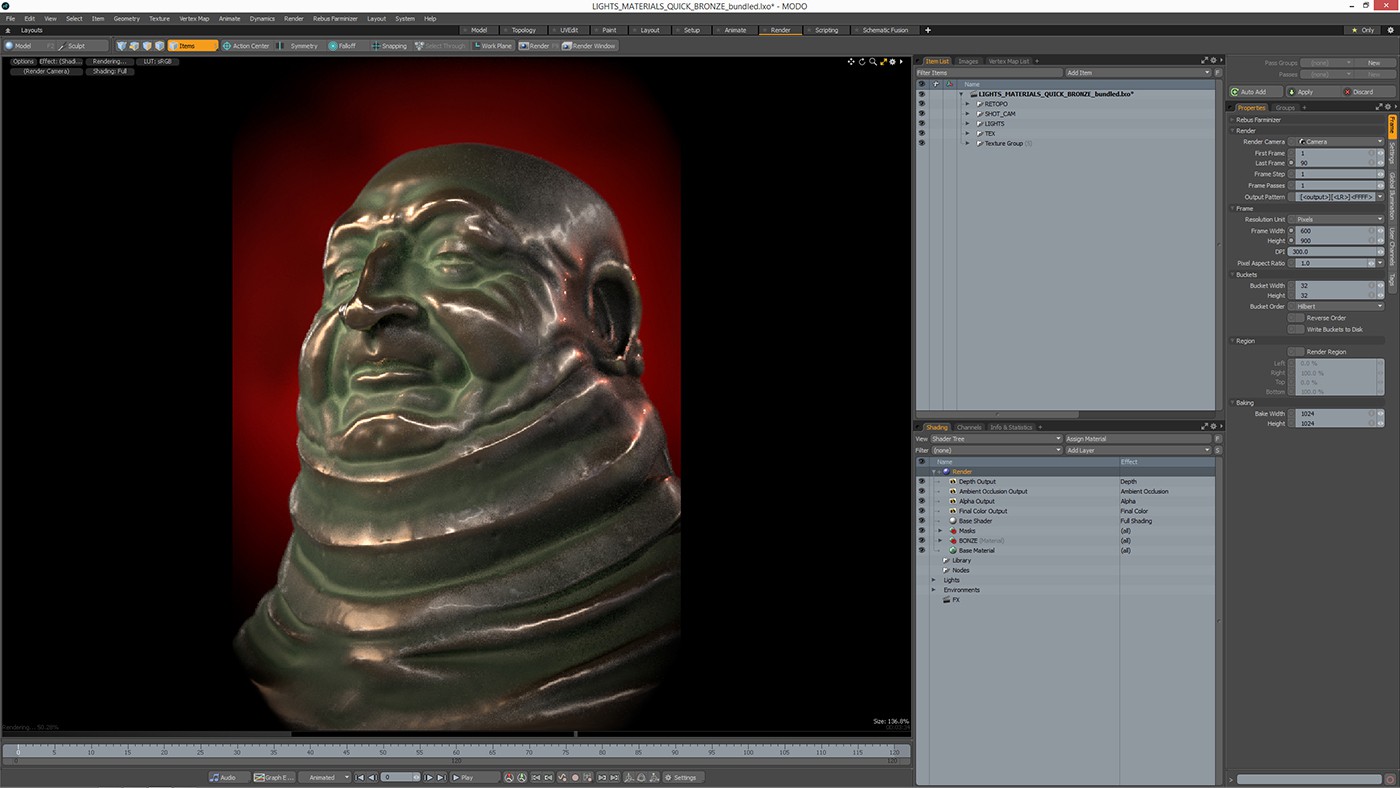Expand the Environments section
This screenshot has width=1400, height=788.
[x=934, y=590]
